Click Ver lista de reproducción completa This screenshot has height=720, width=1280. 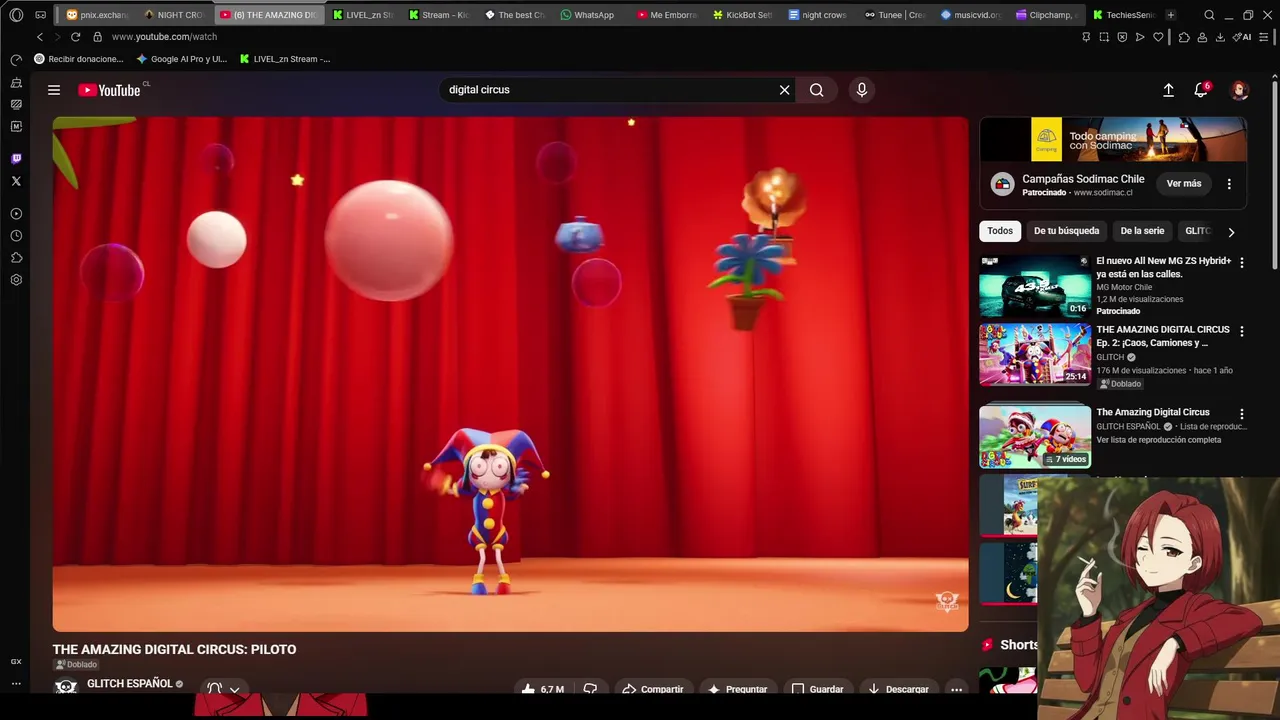pos(1158,440)
